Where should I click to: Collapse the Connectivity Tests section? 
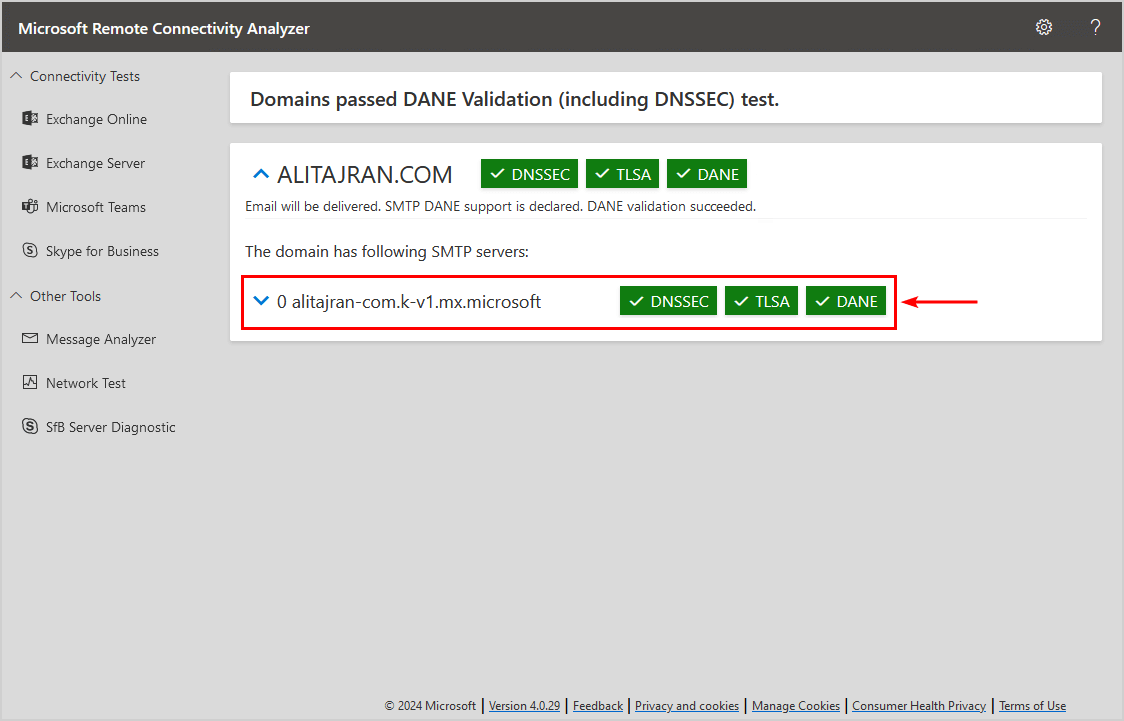click(x=16, y=75)
